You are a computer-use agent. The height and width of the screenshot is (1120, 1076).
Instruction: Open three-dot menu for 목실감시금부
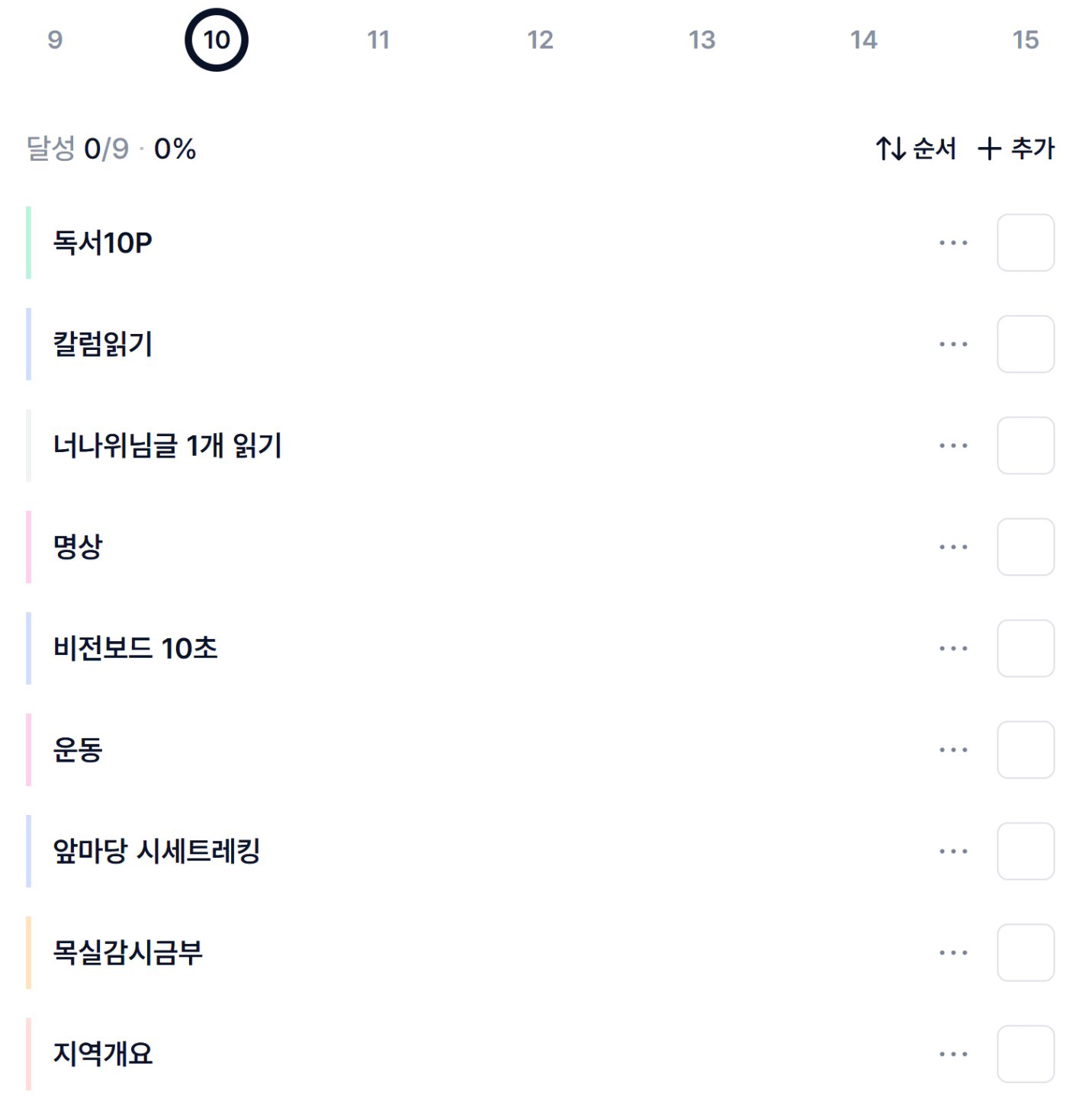(953, 953)
